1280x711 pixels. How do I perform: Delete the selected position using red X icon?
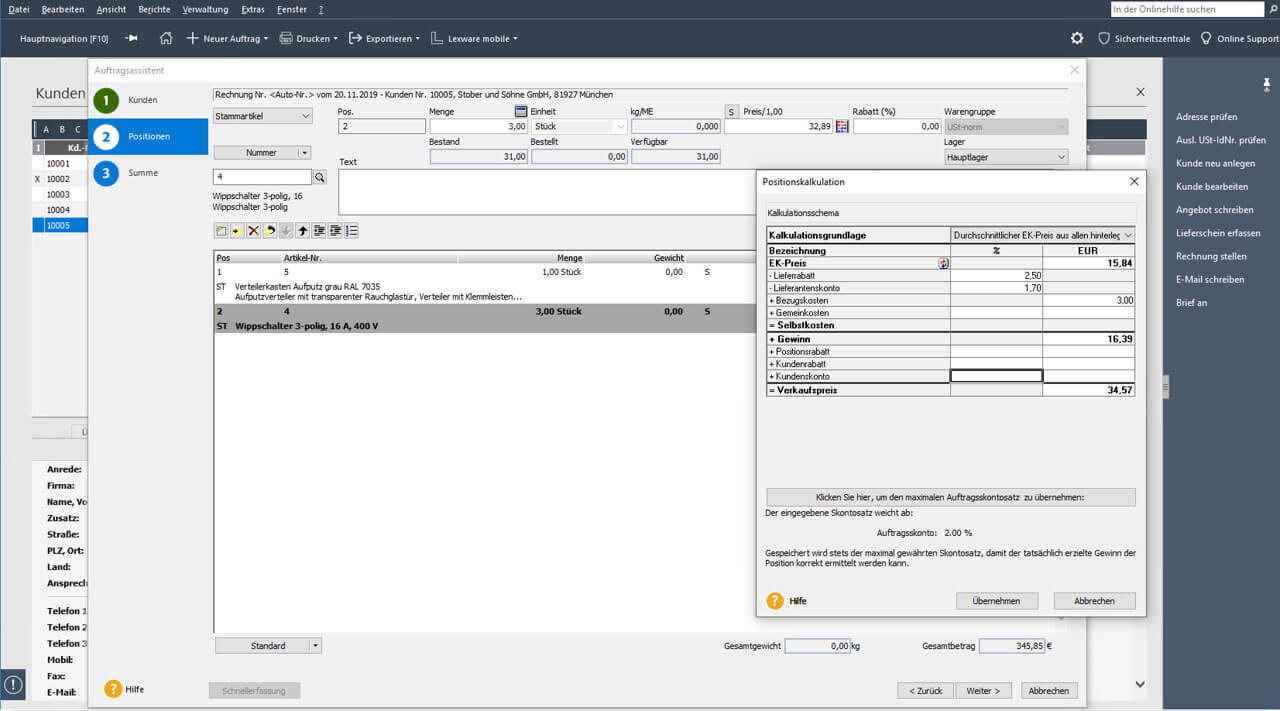pos(254,230)
